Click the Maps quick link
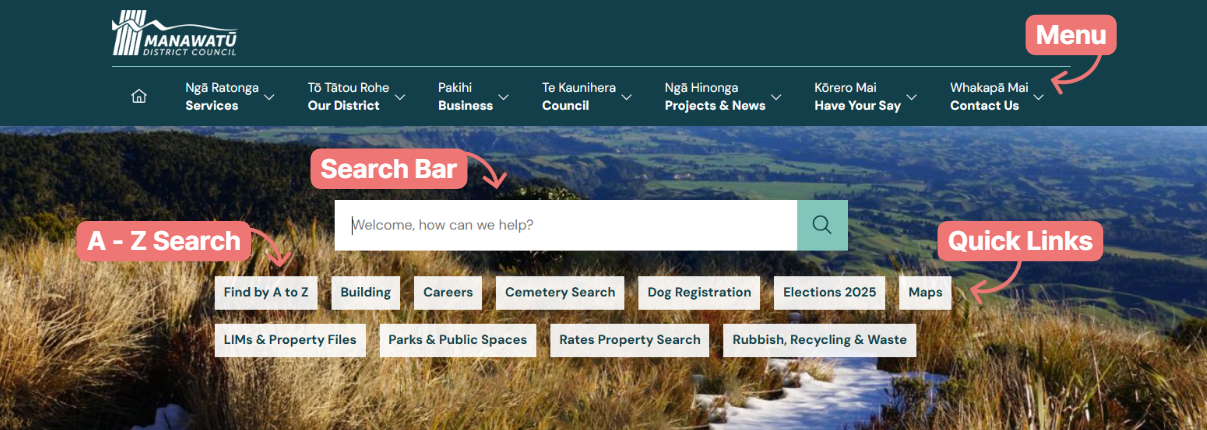1207x430 pixels. (925, 293)
